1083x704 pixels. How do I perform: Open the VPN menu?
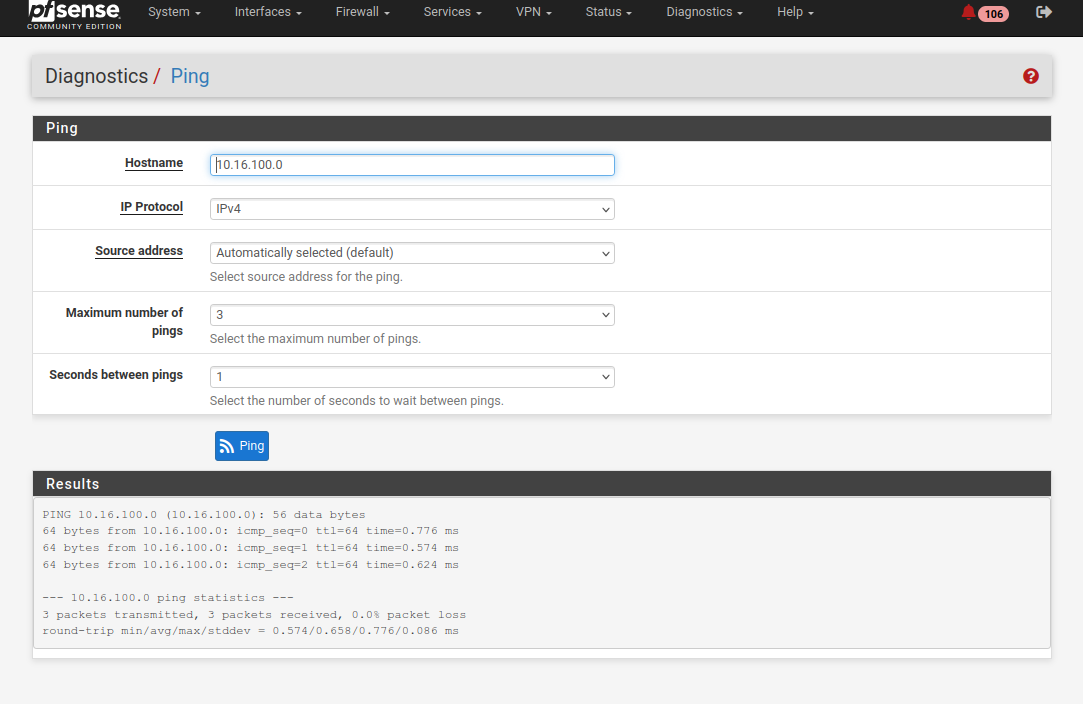(533, 12)
